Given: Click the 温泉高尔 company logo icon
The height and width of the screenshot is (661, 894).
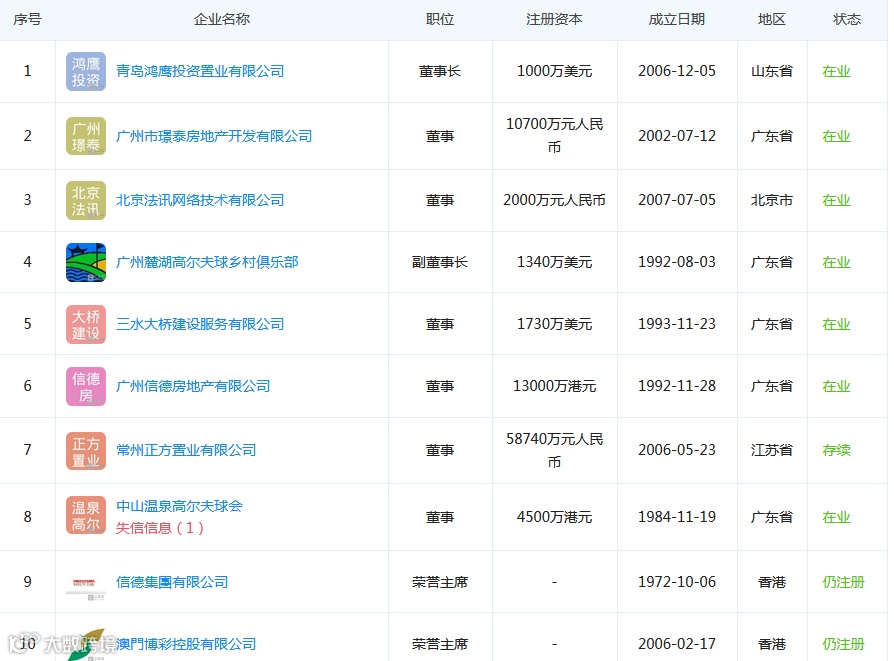Looking at the screenshot, I should 86,515.
